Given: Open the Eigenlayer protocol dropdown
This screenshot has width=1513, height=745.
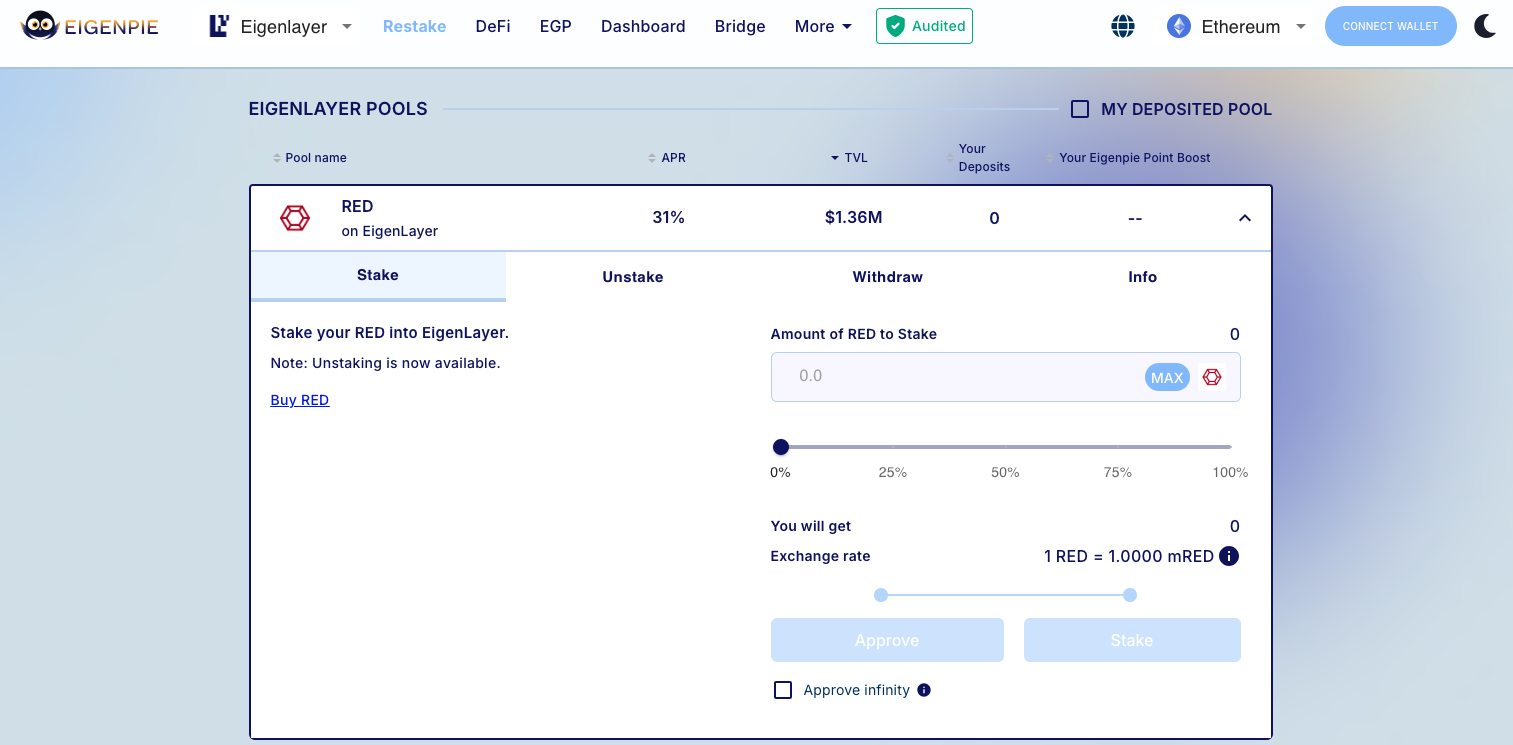Looking at the screenshot, I should [281, 27].
